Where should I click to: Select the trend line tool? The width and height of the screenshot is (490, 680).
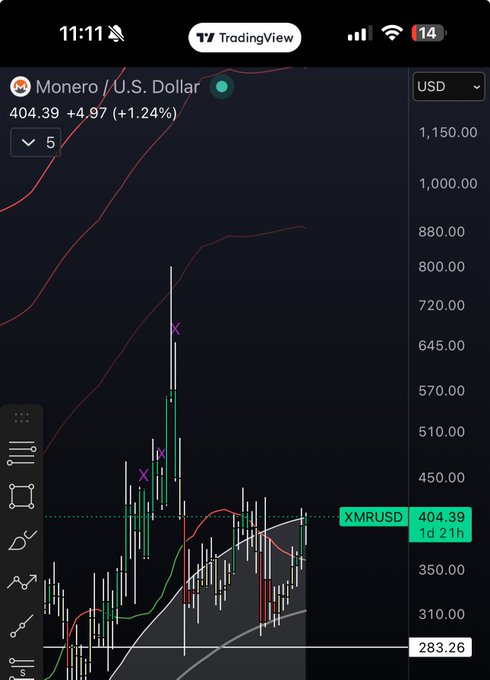22,627
